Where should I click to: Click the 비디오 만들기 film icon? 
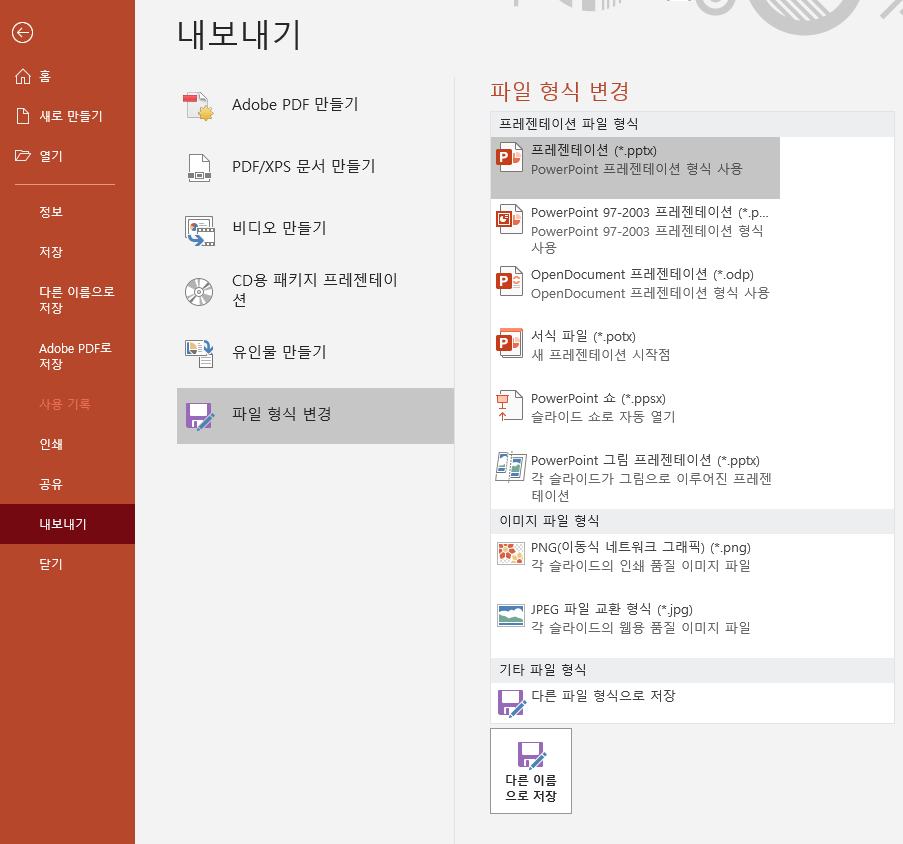pos(199,230)
